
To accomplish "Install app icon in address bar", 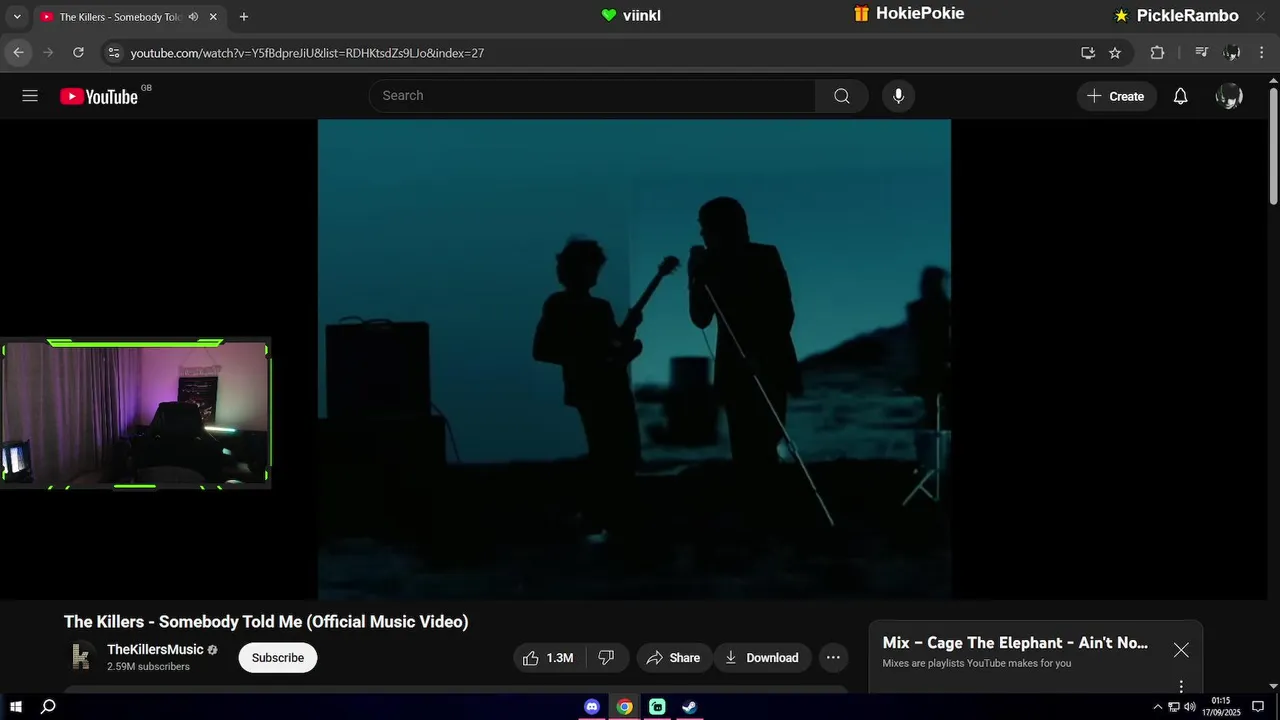I will click(x=1088, y=52).
